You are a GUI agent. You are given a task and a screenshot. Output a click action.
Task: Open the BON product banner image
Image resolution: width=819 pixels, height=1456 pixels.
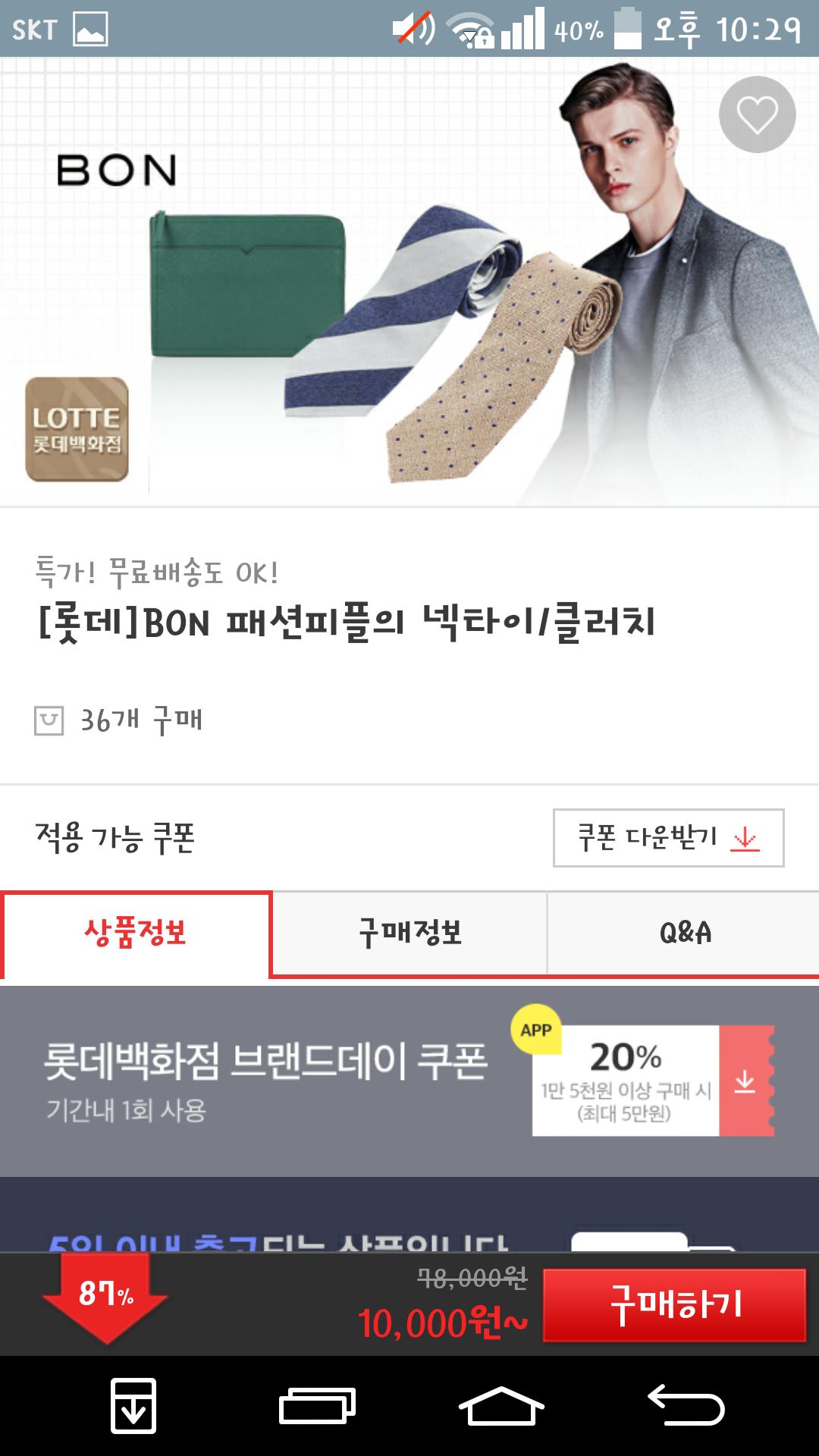tap(409, 281)
